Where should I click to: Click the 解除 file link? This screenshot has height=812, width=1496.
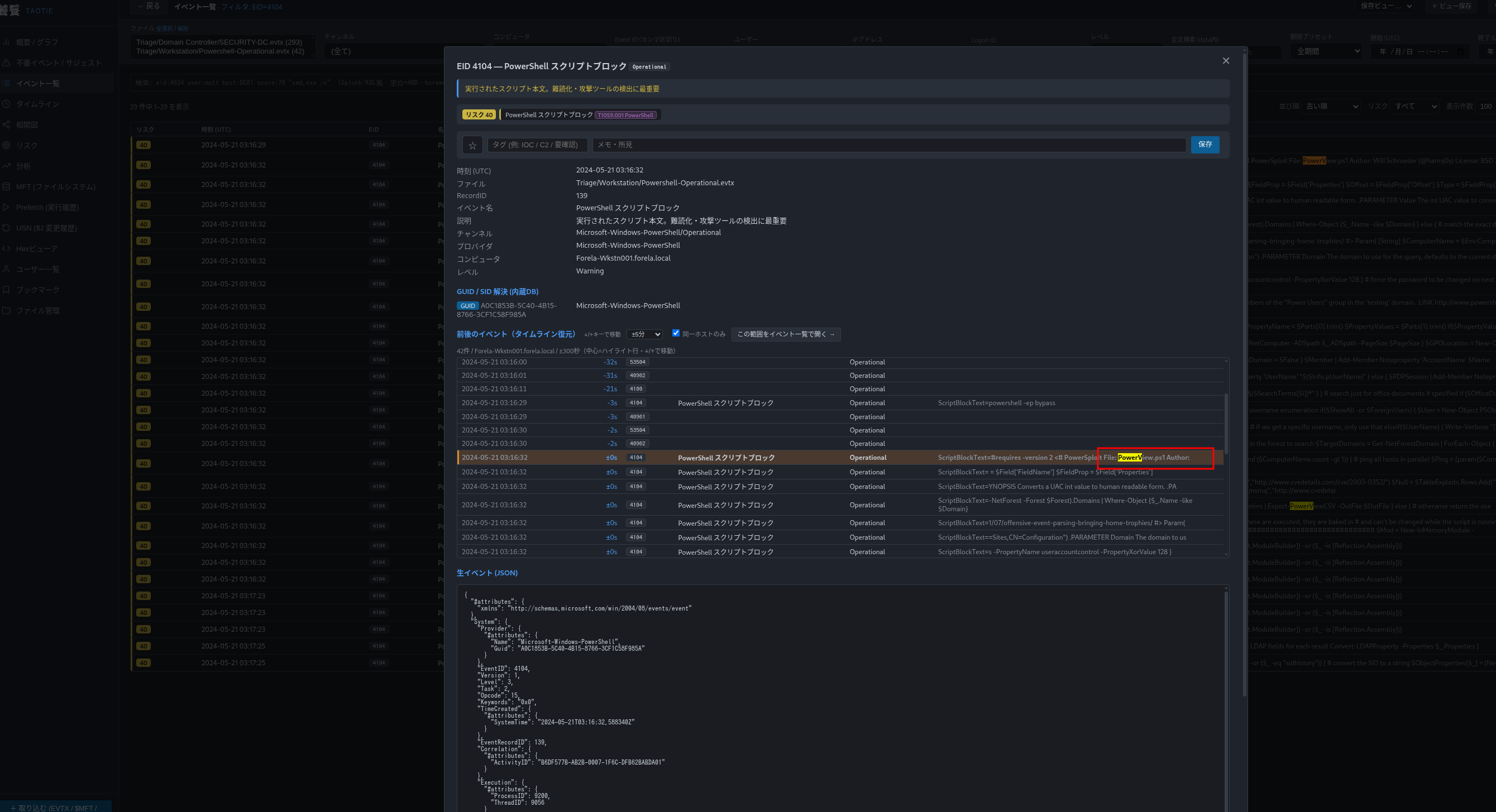(x=183, y=28)
